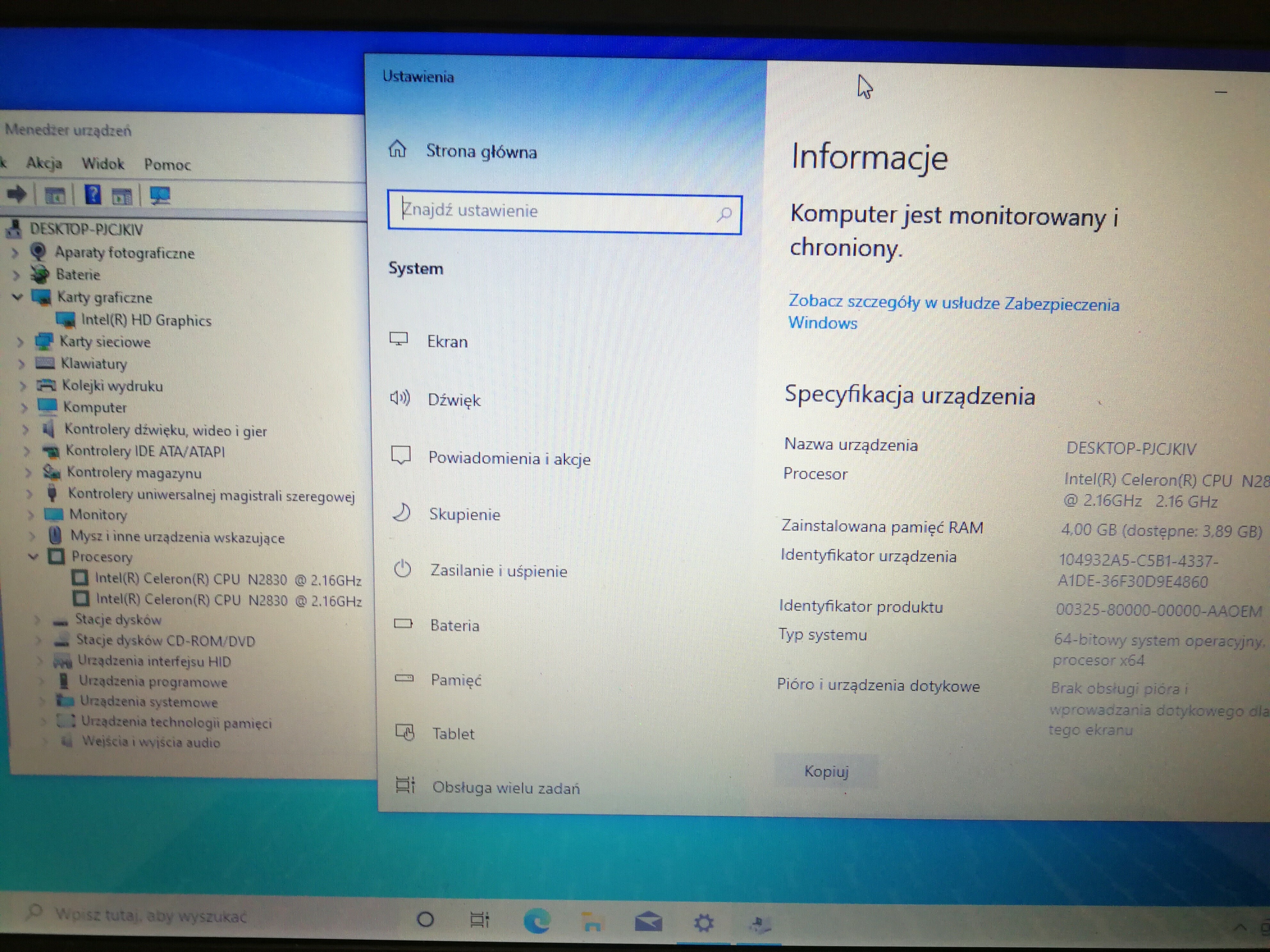Open Microsoft Edge from the taskbar

[x=537, y=921]
